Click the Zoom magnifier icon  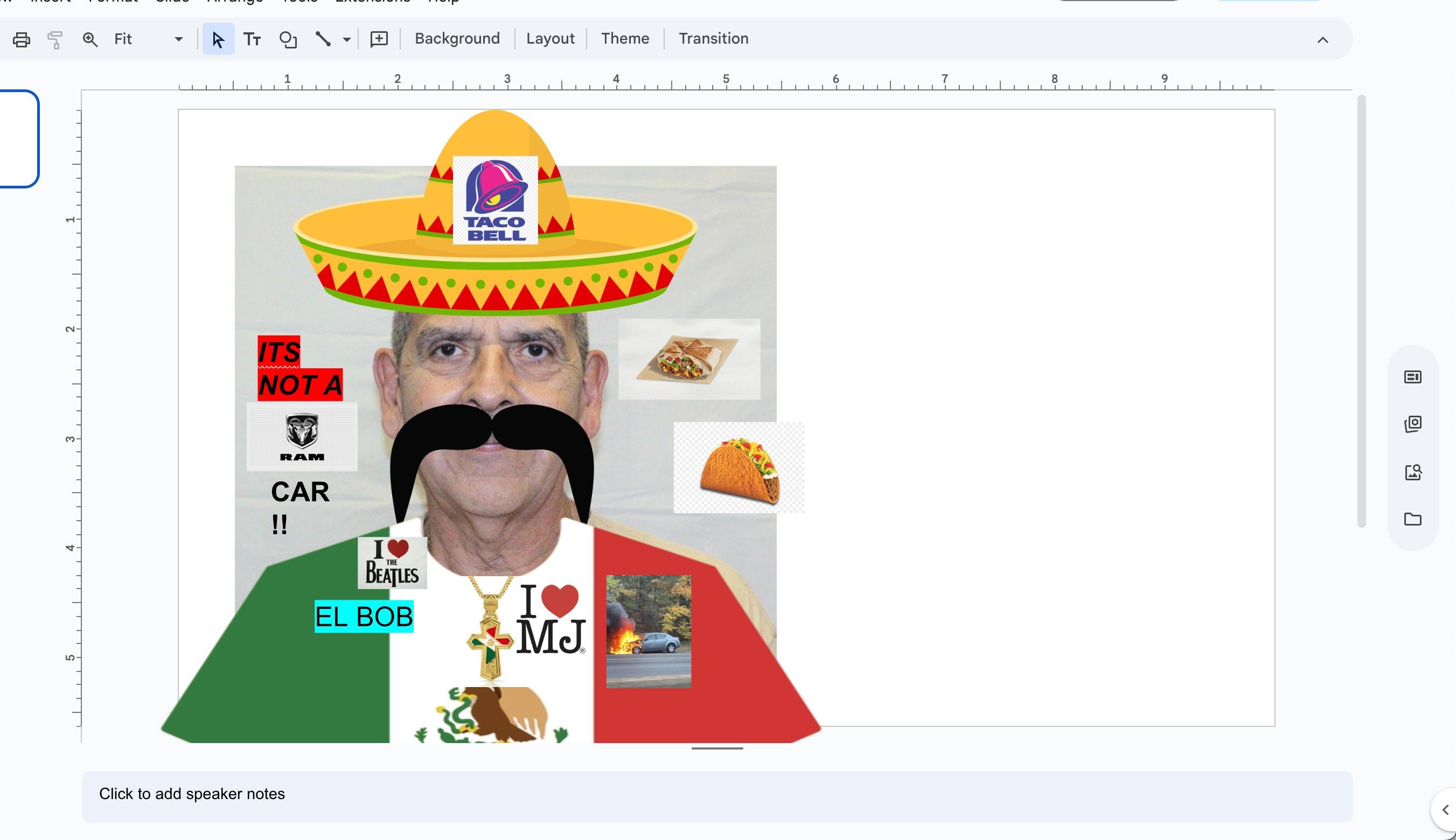click(90, 39)
